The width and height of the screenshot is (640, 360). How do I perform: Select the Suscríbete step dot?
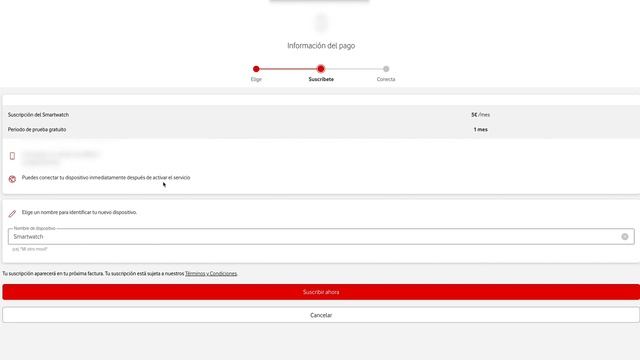click(321, 69)
